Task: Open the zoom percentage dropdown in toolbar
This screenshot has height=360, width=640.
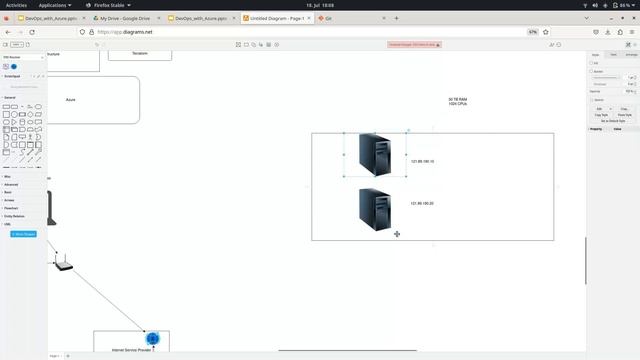Action: coord(17,44)
